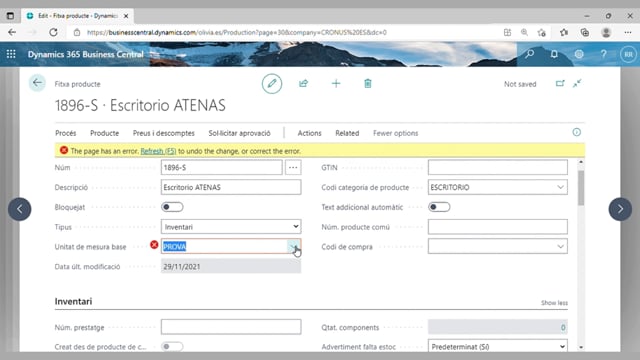Toggle the Bloquejat switch

(x=172, y=207)
